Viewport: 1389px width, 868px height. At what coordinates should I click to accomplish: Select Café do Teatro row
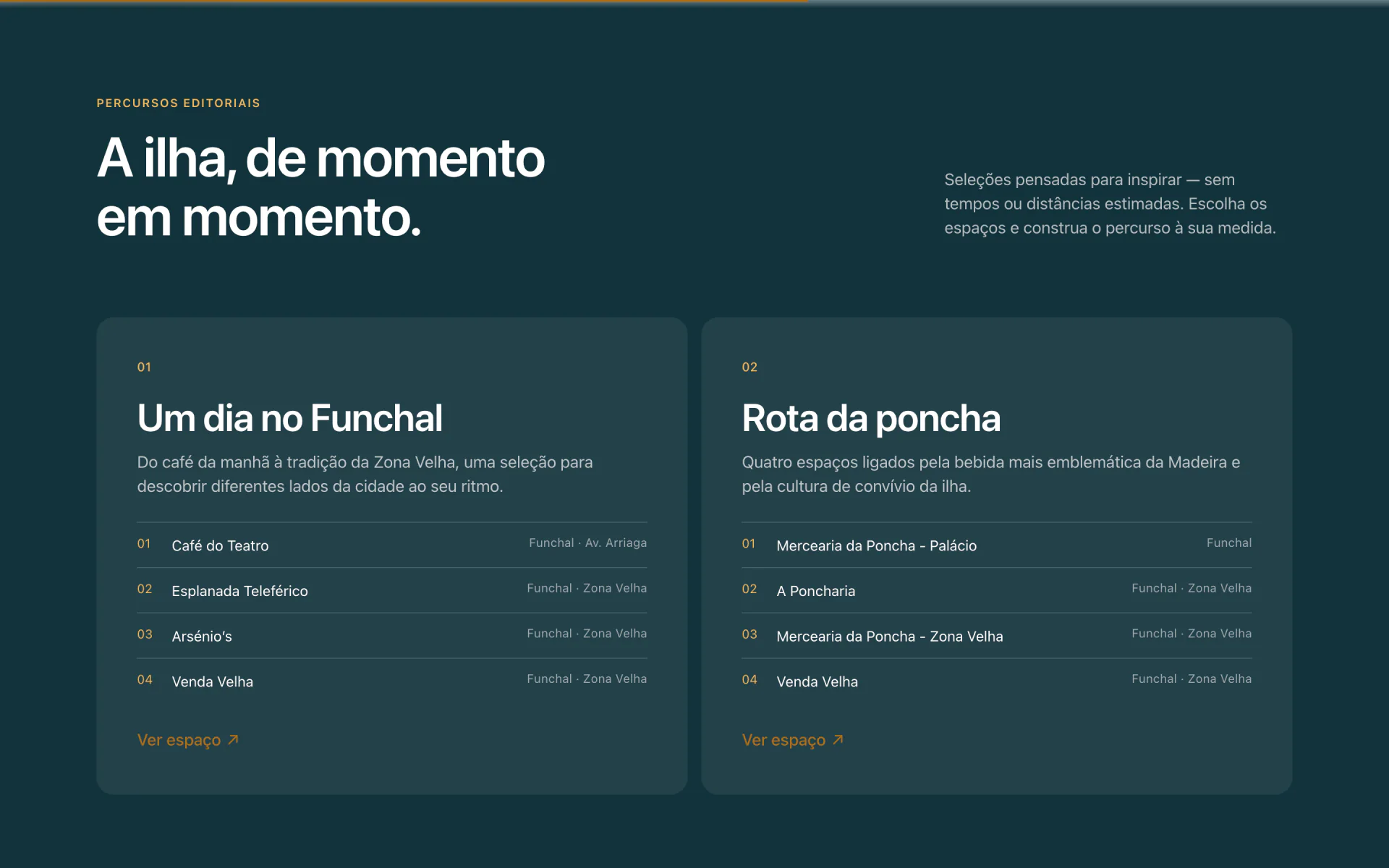pos(392,545)
